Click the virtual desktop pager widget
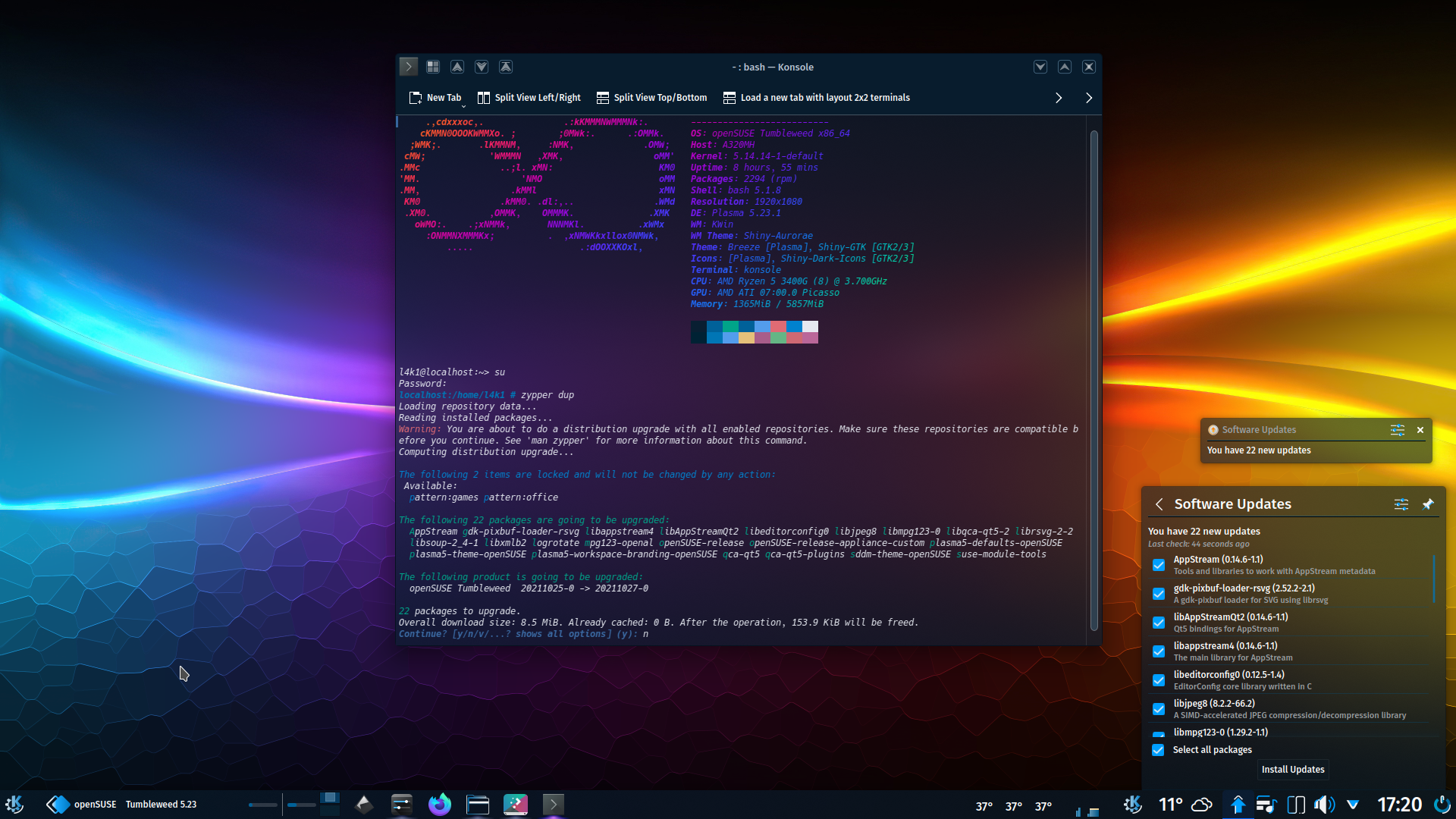 330,804
